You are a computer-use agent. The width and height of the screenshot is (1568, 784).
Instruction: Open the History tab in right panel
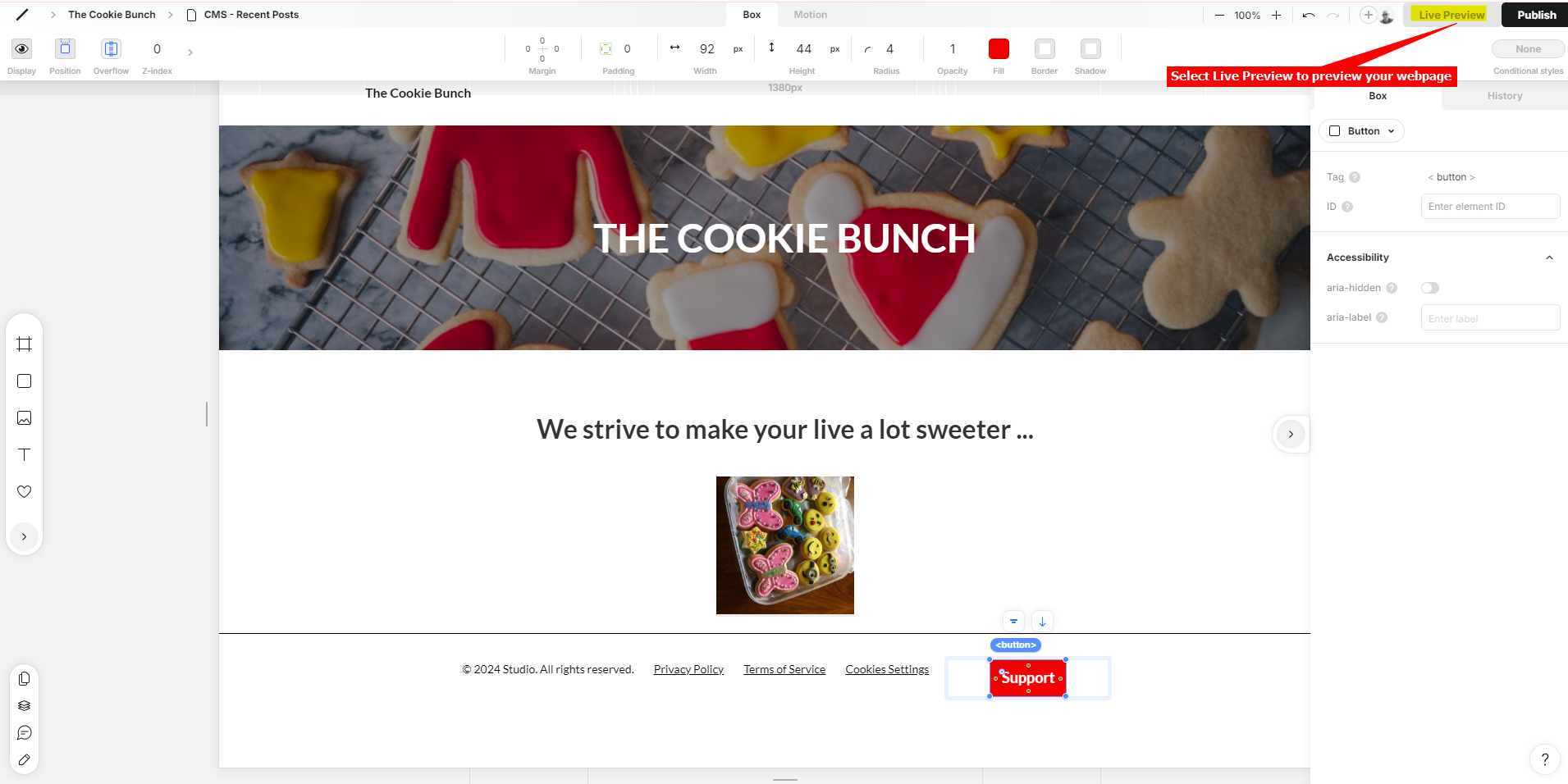[x=1505, y=96]
